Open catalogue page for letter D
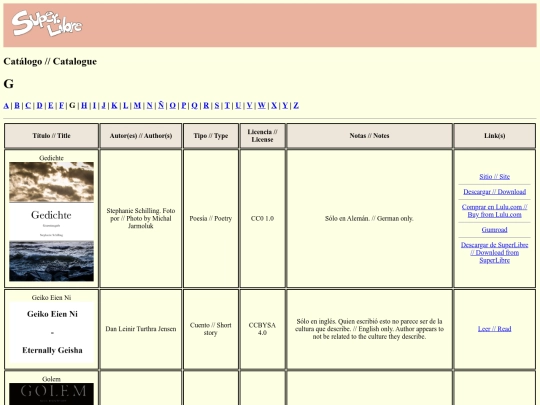This screenshot has height=405, width=540. tap(40, 105)
